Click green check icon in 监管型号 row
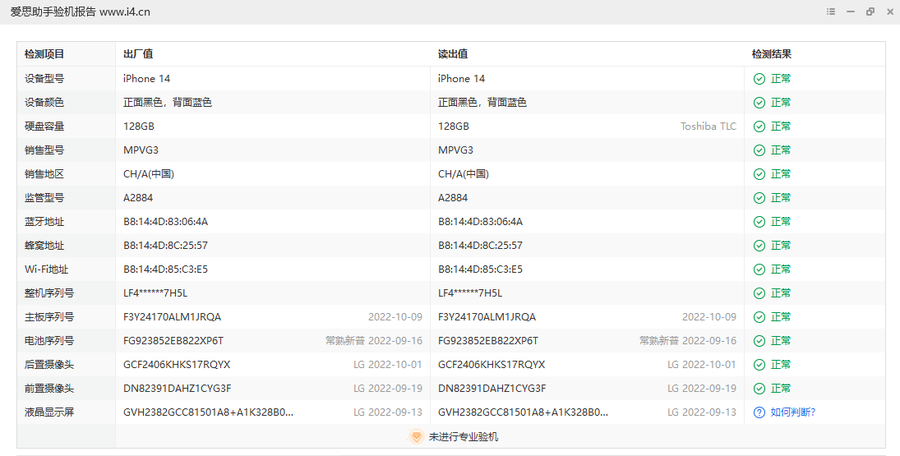 click(x=759, y=198)
